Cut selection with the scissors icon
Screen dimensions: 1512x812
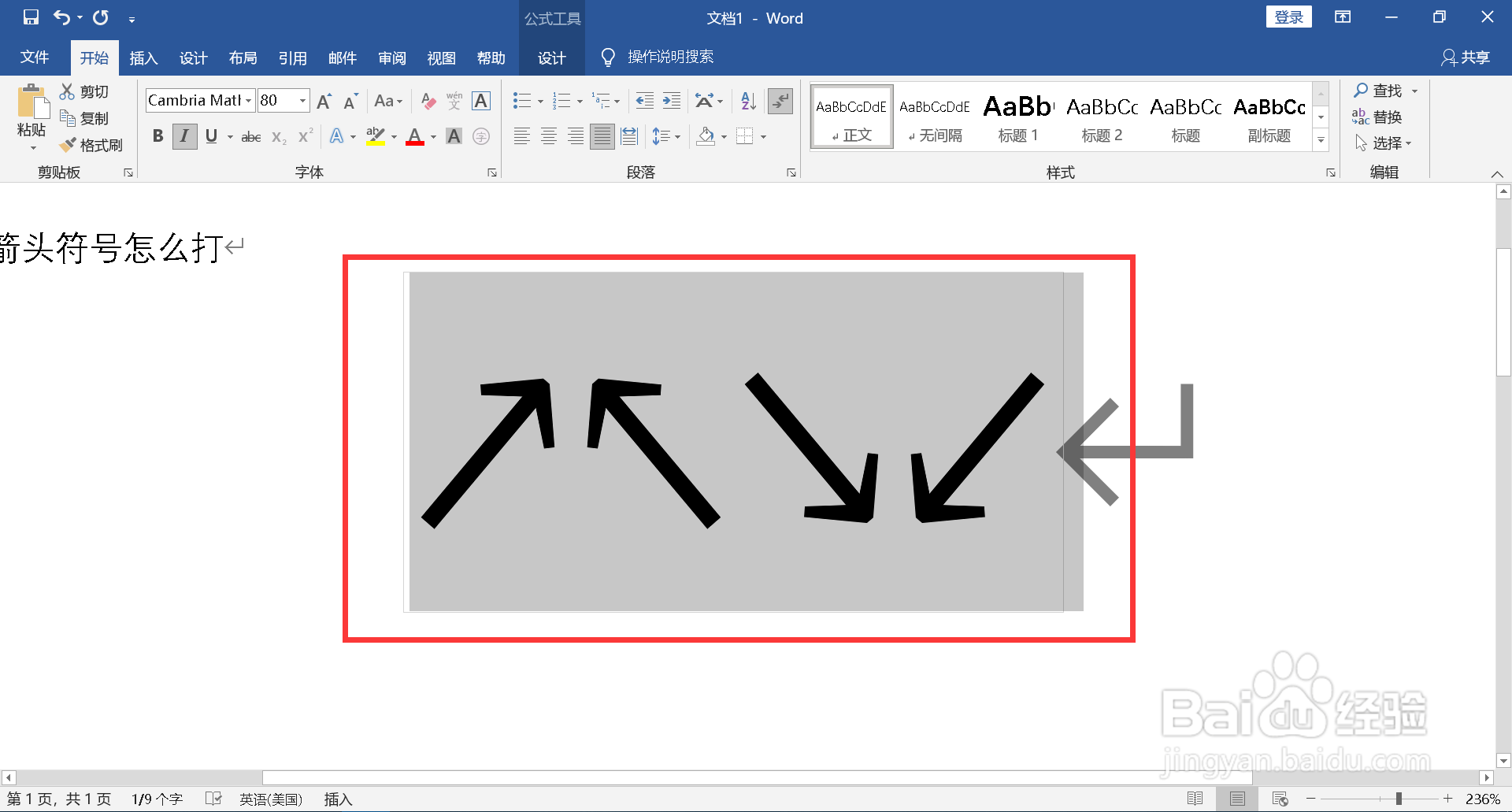coord(67,91)
